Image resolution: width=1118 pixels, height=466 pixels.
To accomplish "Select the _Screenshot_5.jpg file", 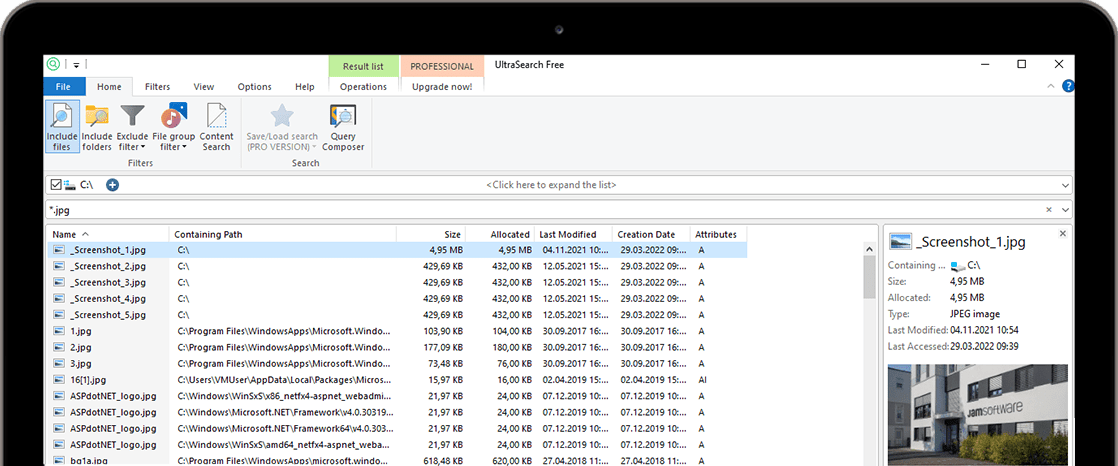I will [108, 315].
